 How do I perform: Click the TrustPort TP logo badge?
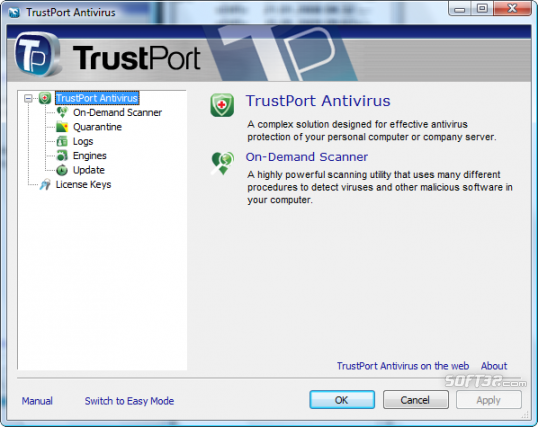pyautogui.click(x=37, y=54)
